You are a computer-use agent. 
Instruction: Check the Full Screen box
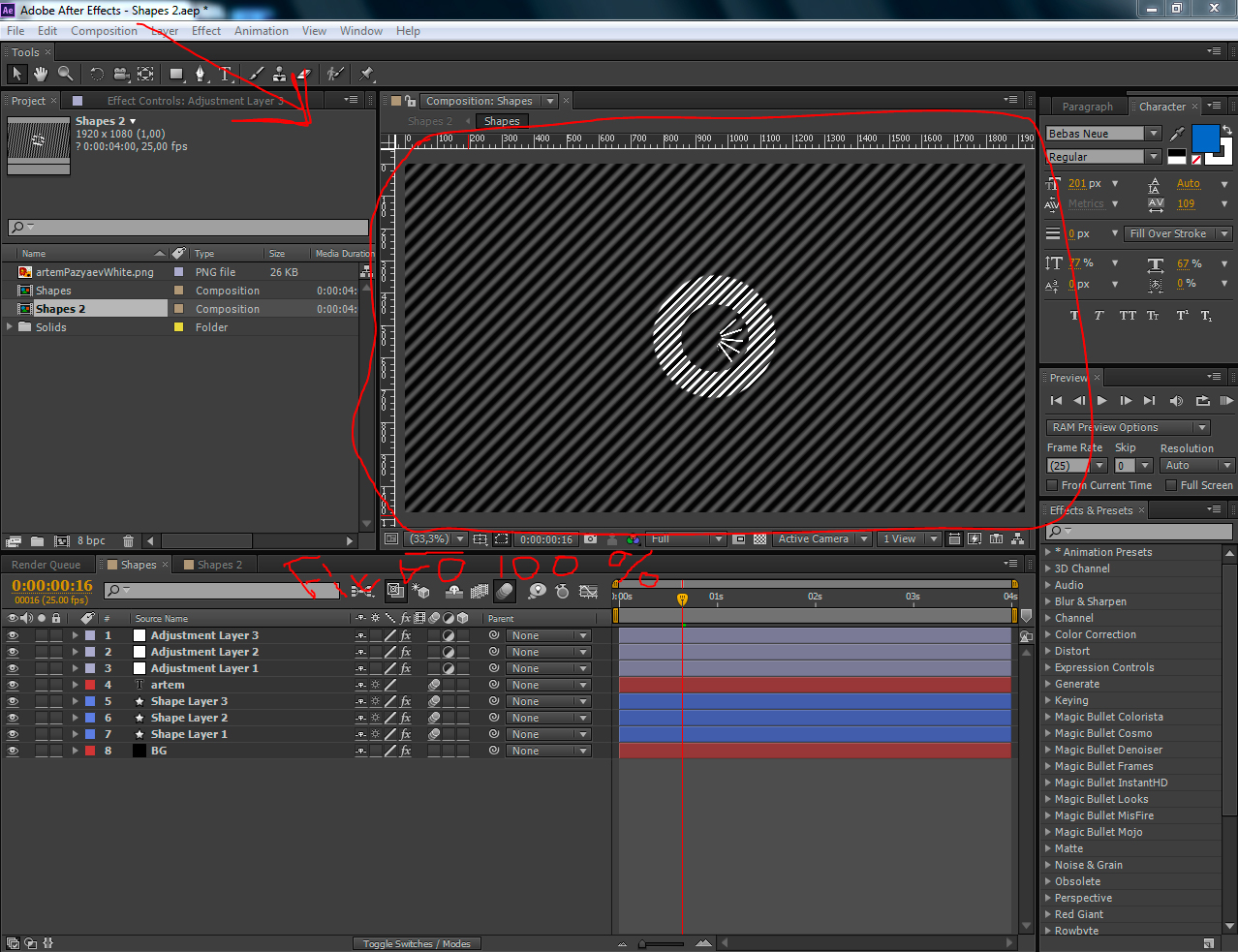(x=1171, y=485)
